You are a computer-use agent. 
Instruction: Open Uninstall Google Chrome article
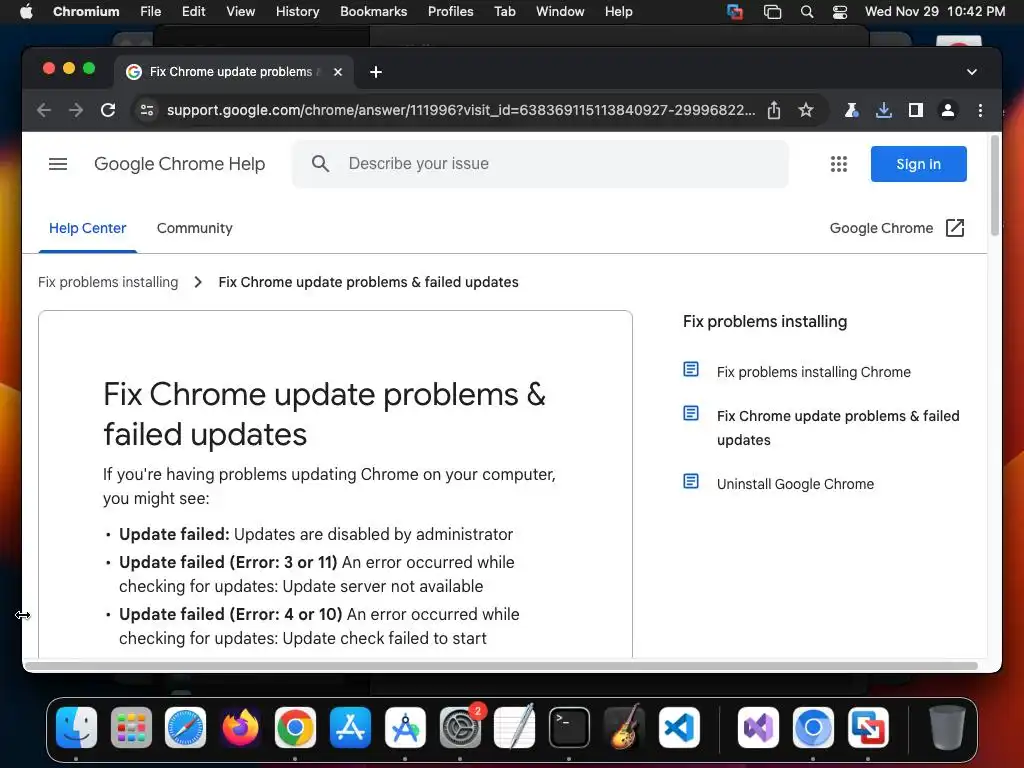tap(795, 484)
